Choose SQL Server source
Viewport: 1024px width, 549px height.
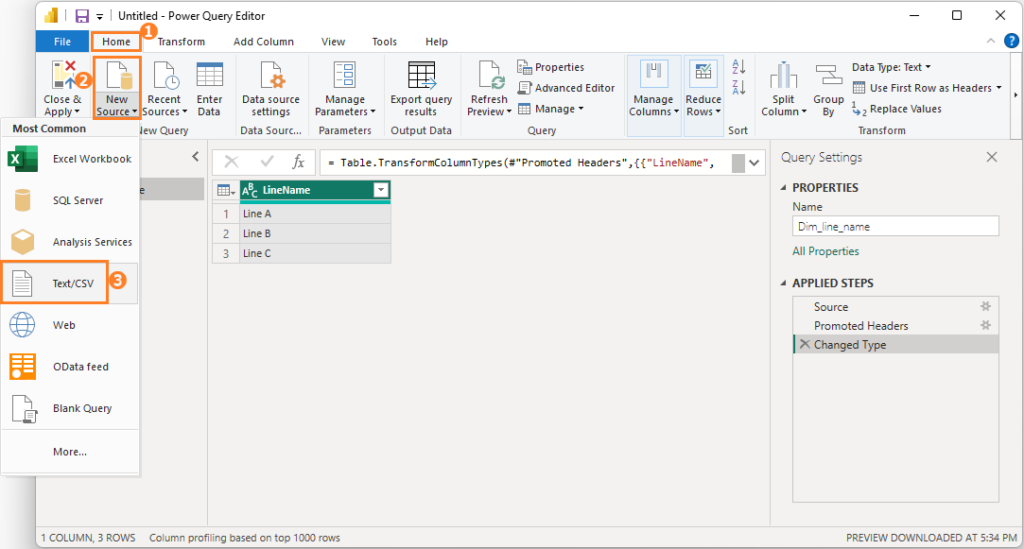pyautogui.click(x=70, y=200)
